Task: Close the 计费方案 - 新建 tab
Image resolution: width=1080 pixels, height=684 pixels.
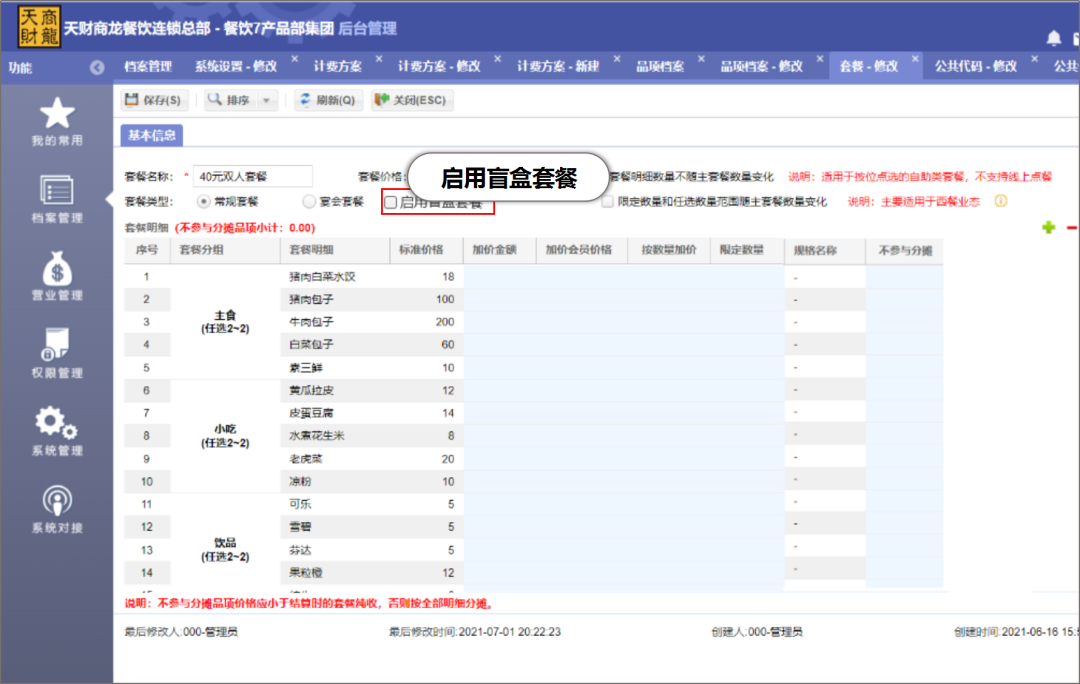Action: pyautogui.click(x=616, y=59)
